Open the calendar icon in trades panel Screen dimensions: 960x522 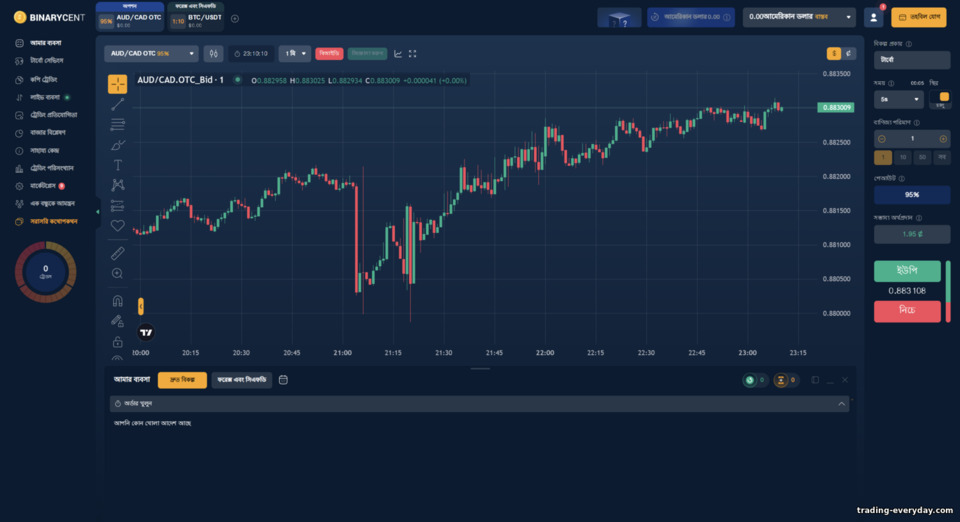click(x=283, y=380)
